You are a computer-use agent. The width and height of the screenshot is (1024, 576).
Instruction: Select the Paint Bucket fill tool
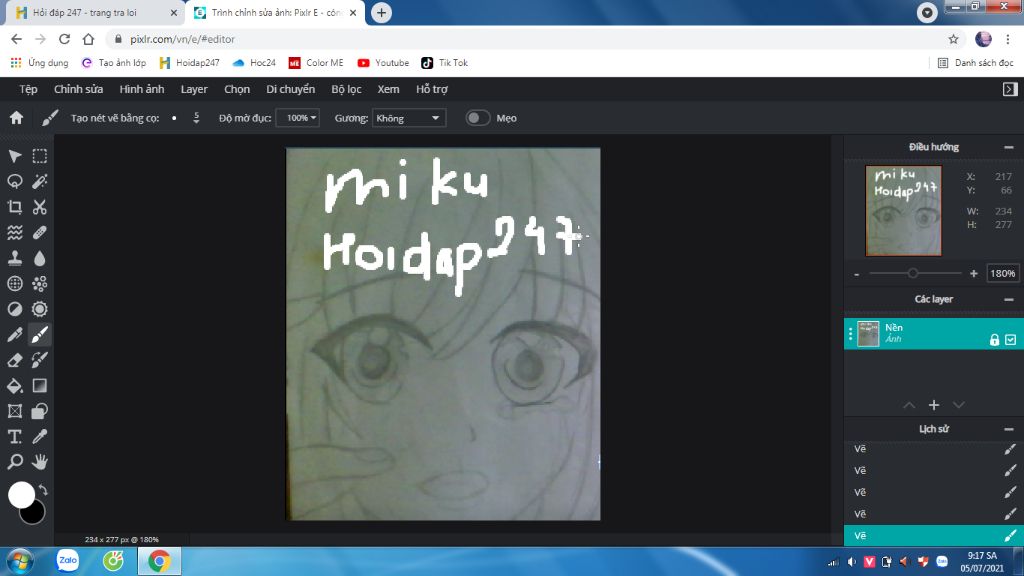(14, 385)
